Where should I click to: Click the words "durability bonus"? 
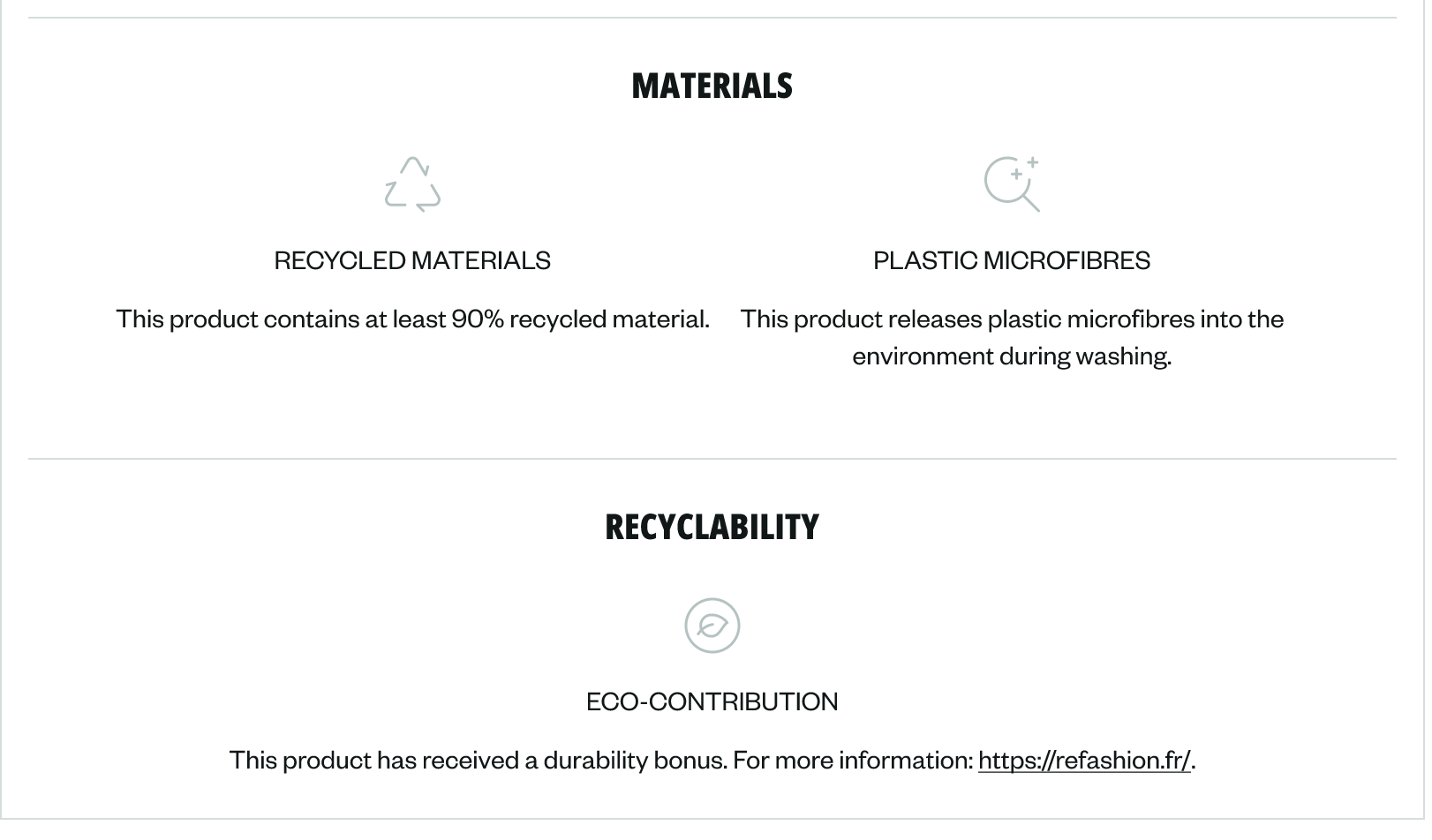coord(634,760)
